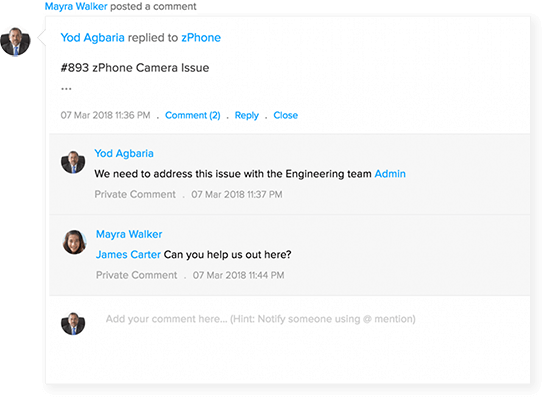Click the 07 Mar 2018 11:44 PM timestamp
Viewport: 544px width, 397px height.
coord(239,275)
